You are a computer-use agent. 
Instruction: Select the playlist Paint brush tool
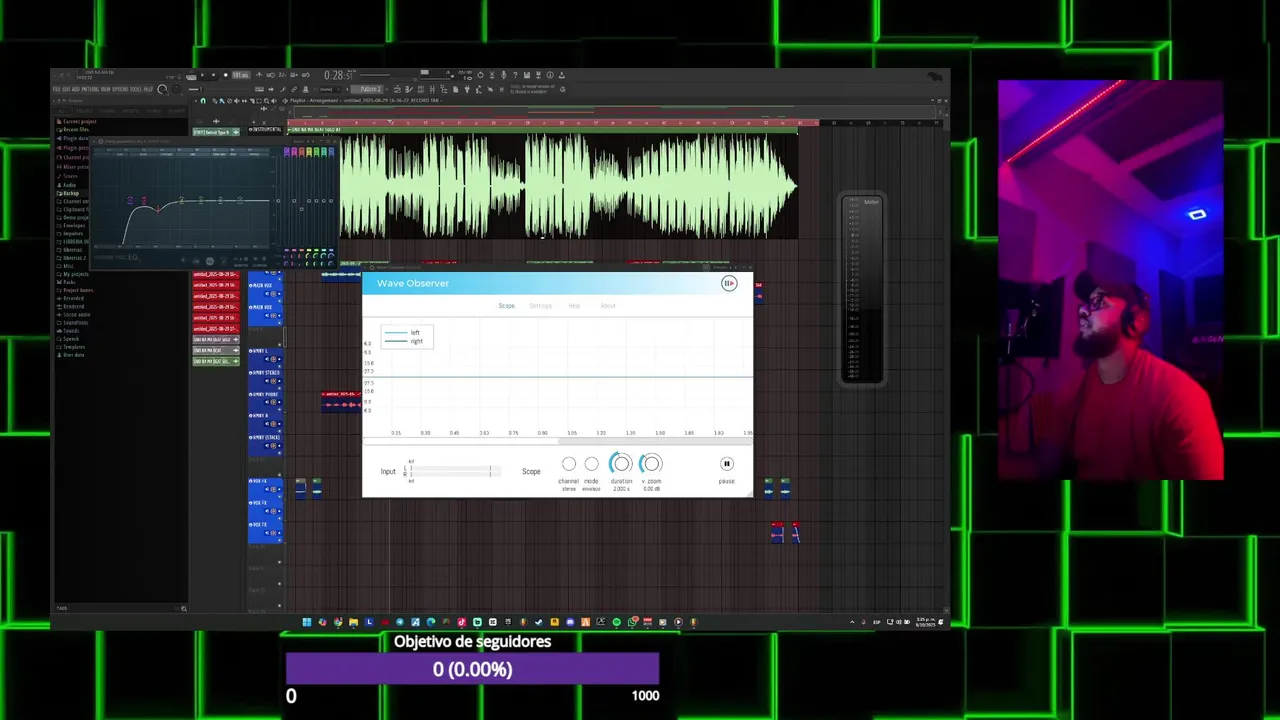(x=222, y=101)
